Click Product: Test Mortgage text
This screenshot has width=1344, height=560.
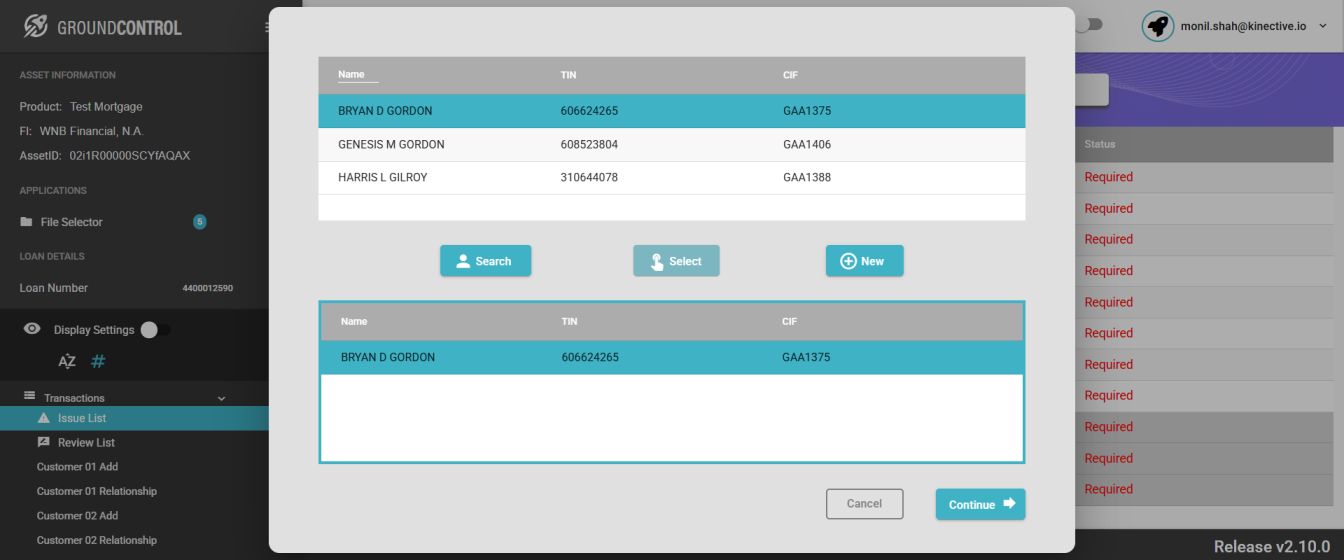tap(81, 107)
